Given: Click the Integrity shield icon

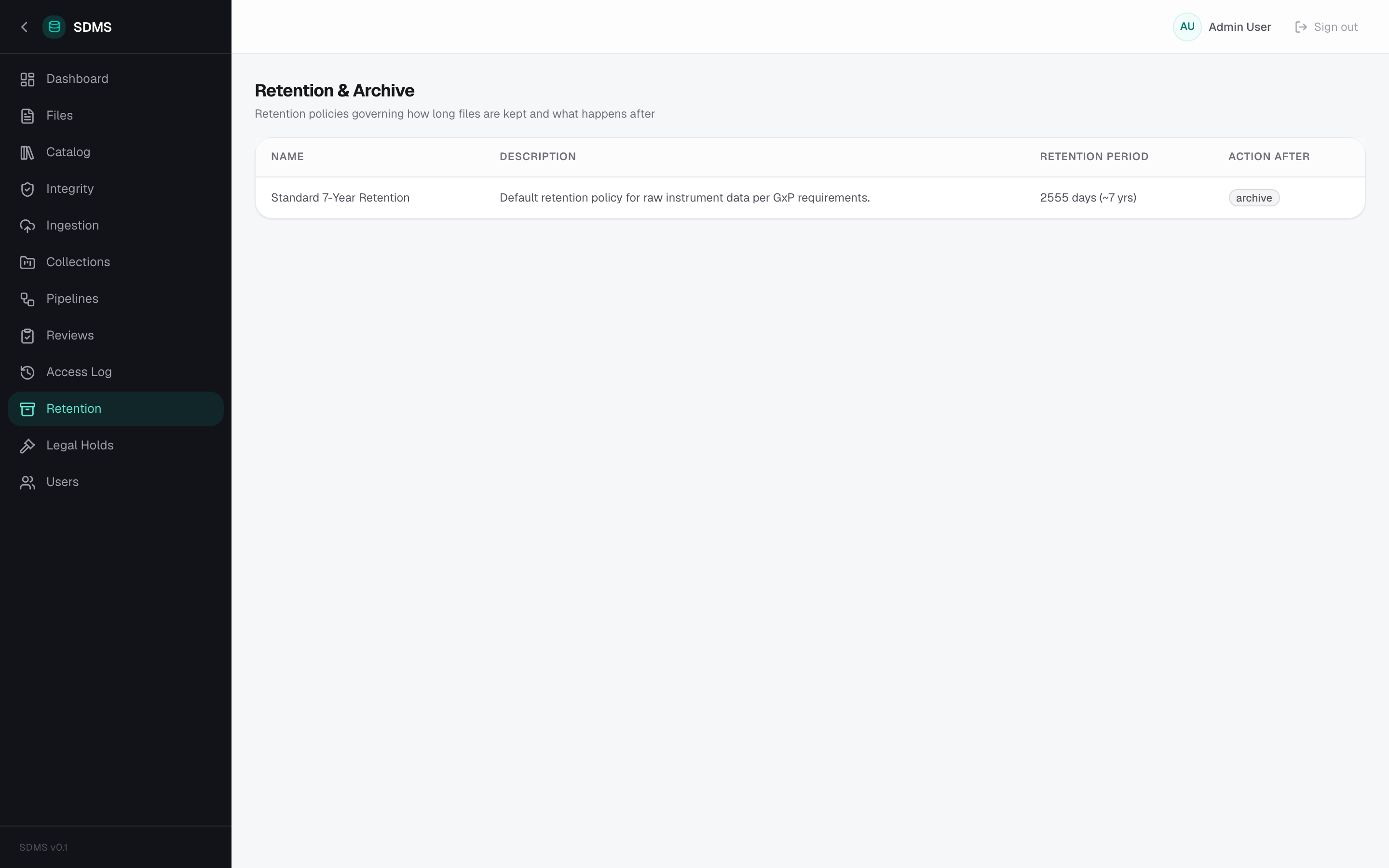Looking at the screenshot, I should click(27, 189).
